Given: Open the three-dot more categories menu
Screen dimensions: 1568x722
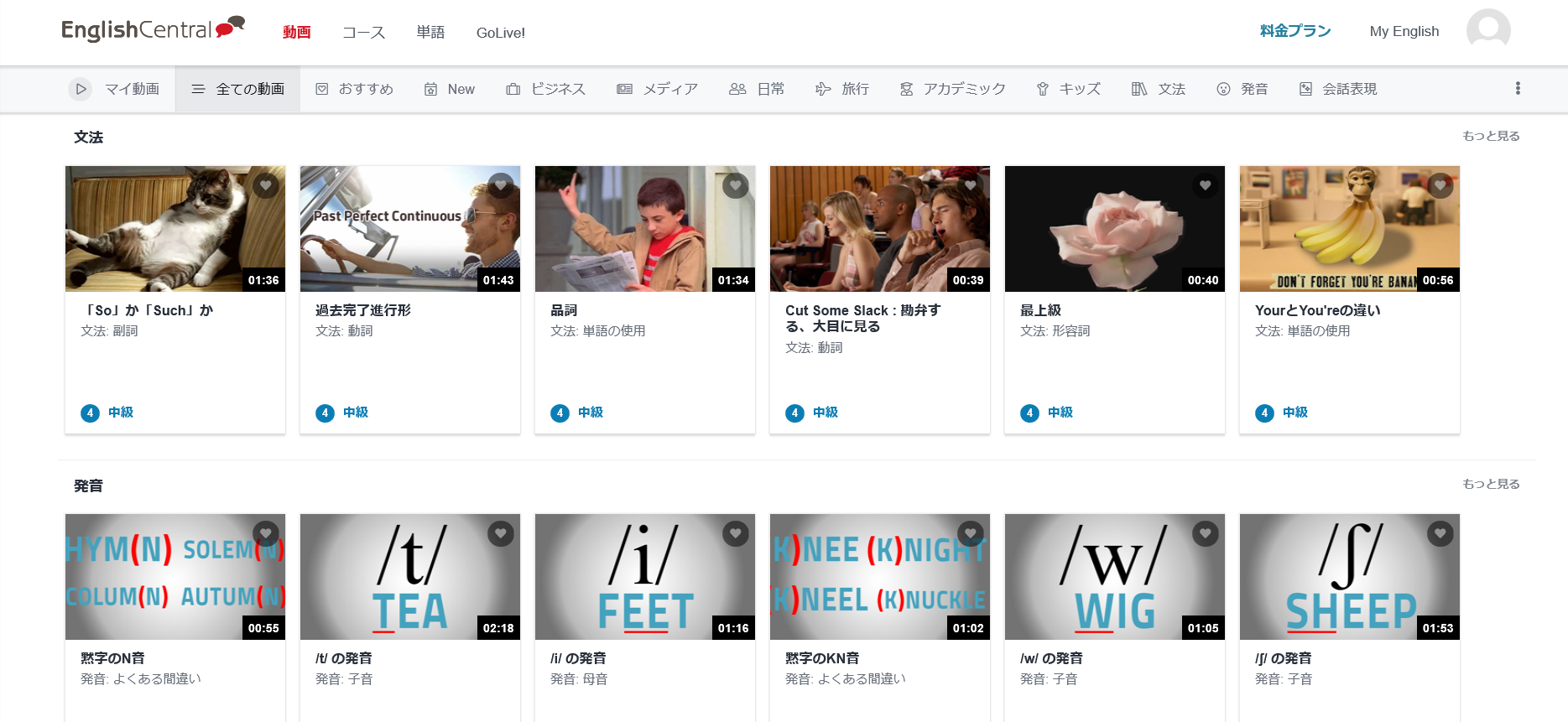Looking at the screenshot, I should pyautogui.click(x=1517, y=89).
